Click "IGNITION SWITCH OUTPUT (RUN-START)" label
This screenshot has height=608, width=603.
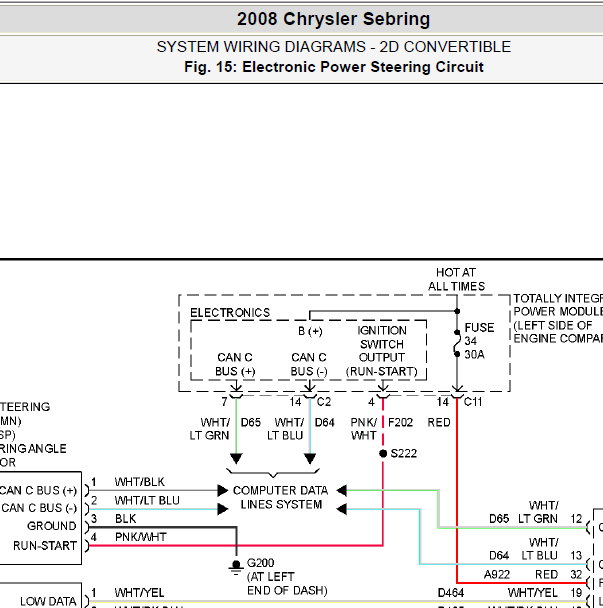[382, 351]
